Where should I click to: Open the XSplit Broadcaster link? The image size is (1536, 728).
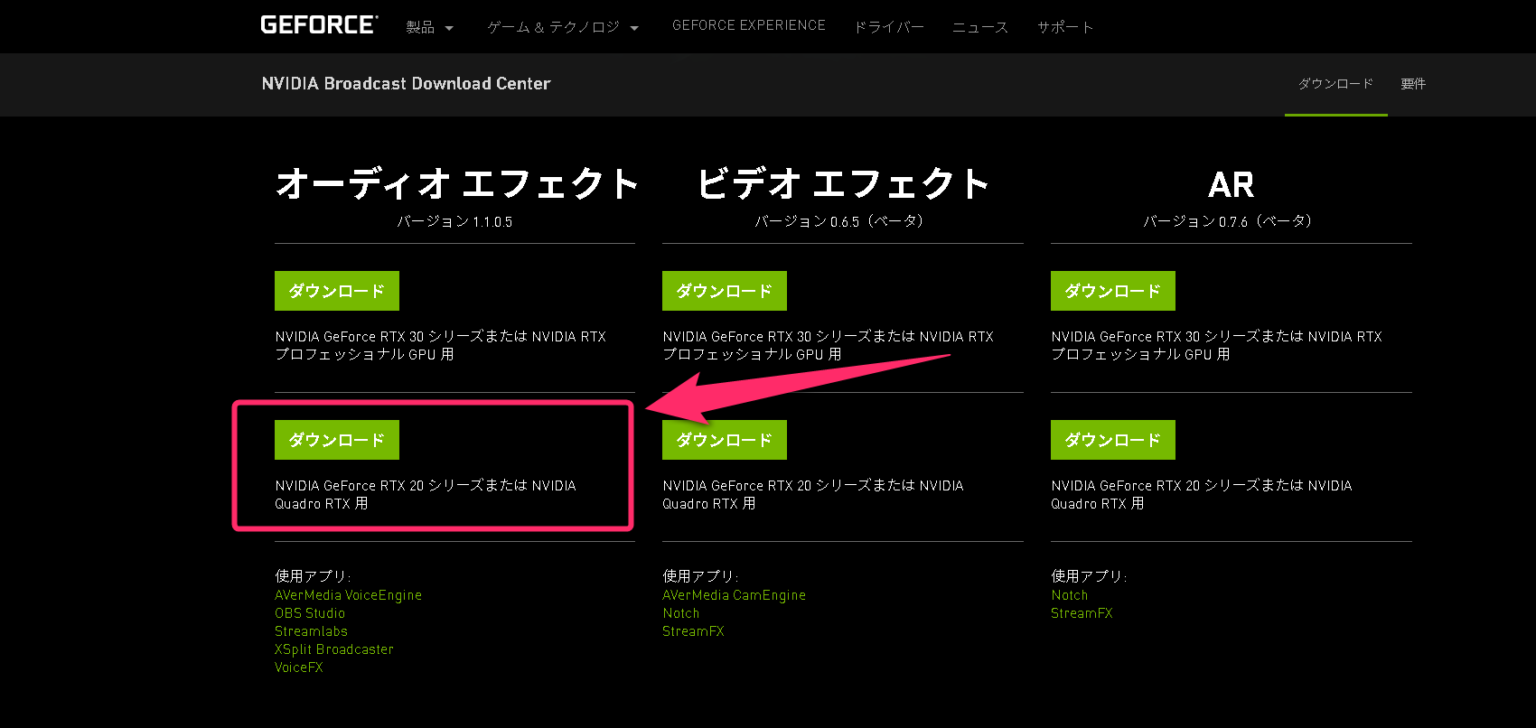click(334, 649)
